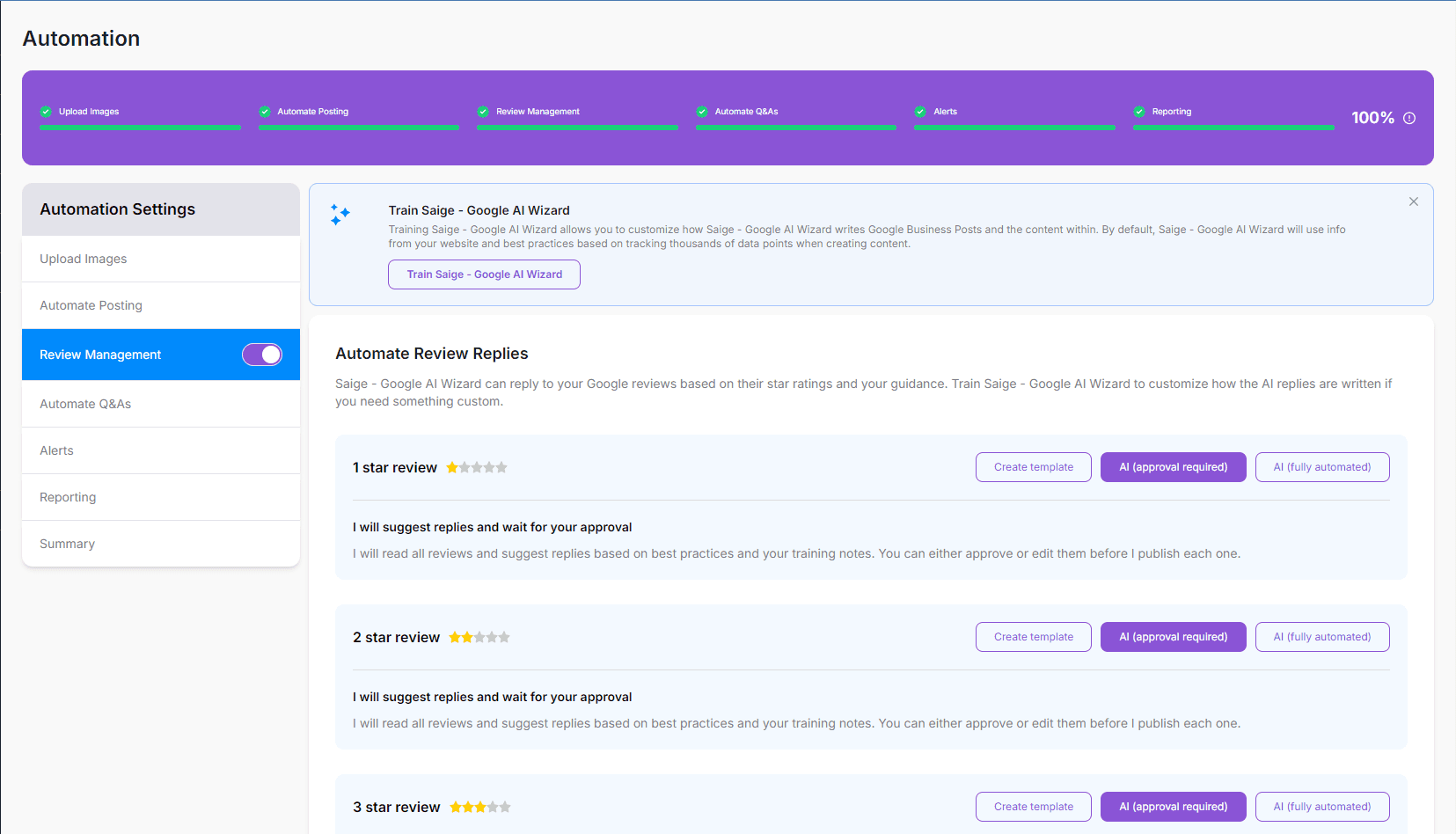Viewport: 1456px width, 834px height.
Task: Click the Review Management green check icon in progress bar
Action: click(483, 112)
